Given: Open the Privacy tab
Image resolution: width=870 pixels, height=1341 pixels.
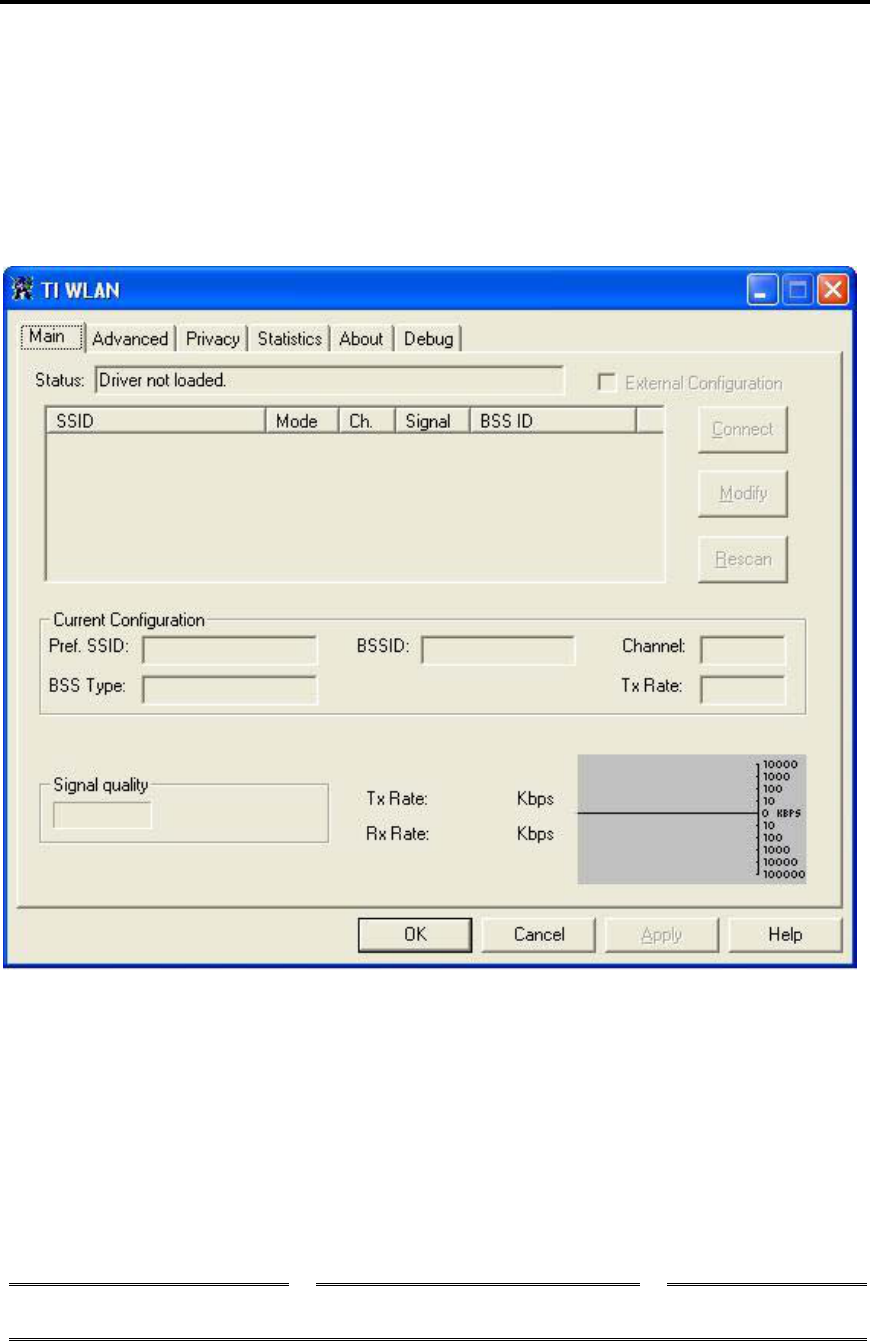Looking at the screenshot, I should pyautogui.click(x=213, y=339).
